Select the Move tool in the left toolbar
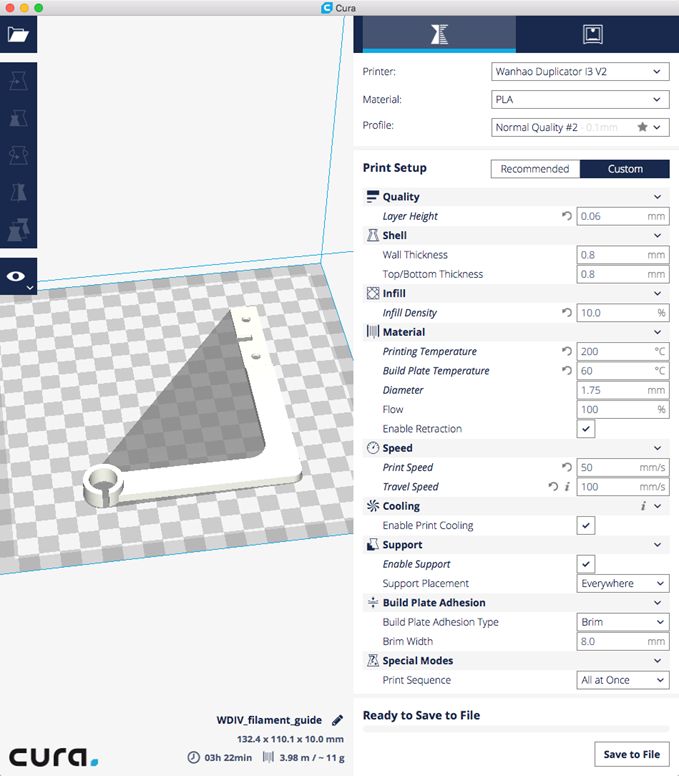The width and height of the screenshot is (679, 776). tap(18, 81)
